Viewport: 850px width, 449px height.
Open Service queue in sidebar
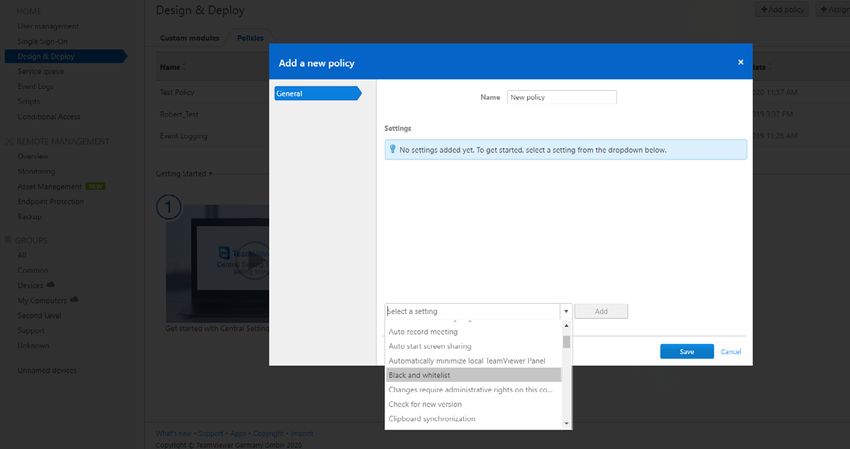pos(41,71)
